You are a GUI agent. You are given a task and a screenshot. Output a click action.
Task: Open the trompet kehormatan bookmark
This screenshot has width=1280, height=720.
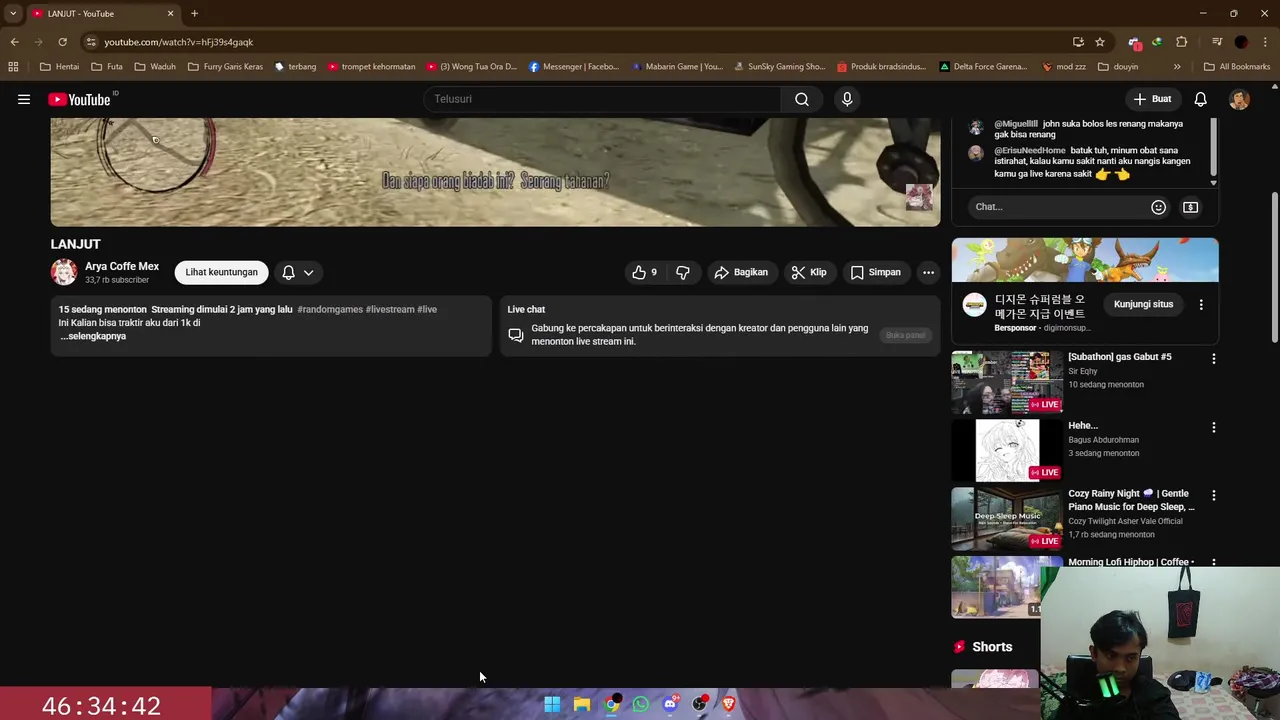(x=371, y=67)
